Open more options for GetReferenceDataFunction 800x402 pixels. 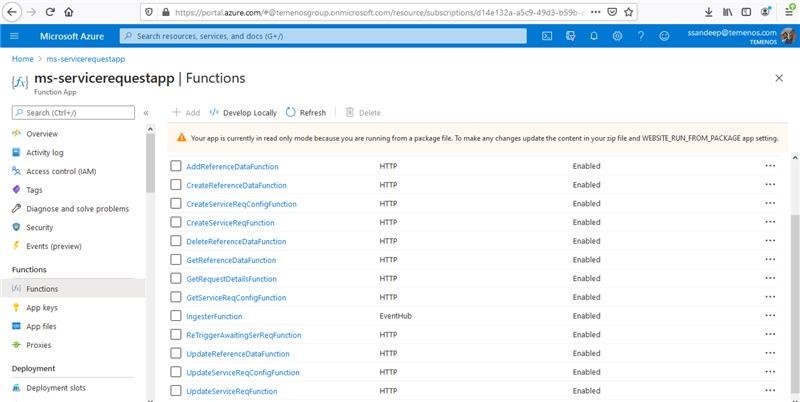pyautogui.click(x=770, y=260)
